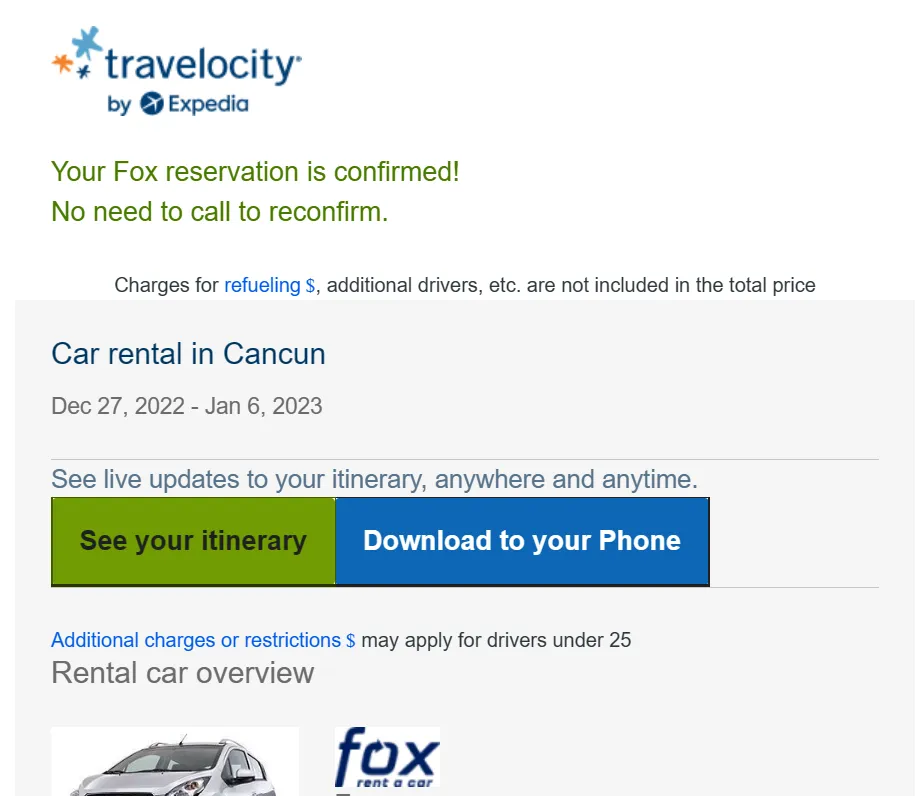The height and width of the screenshot is (796, 918).
Task: Click the See live updates itinerary text
Action: (375, 479)
